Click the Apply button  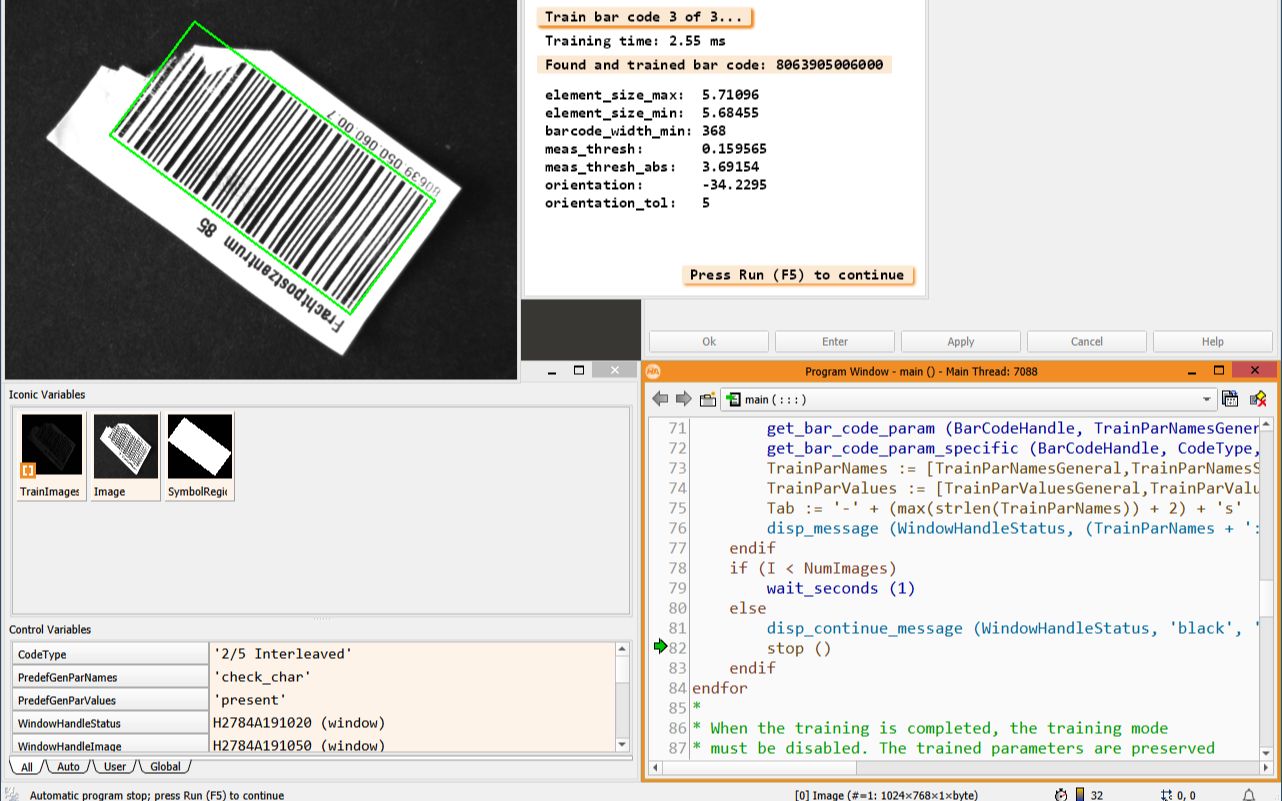(x=961, y=341)
